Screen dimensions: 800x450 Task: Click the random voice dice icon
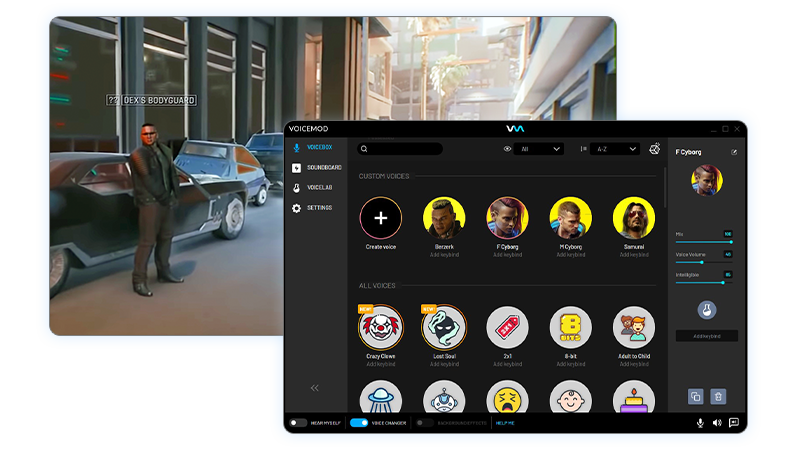(x=654, y=149)
